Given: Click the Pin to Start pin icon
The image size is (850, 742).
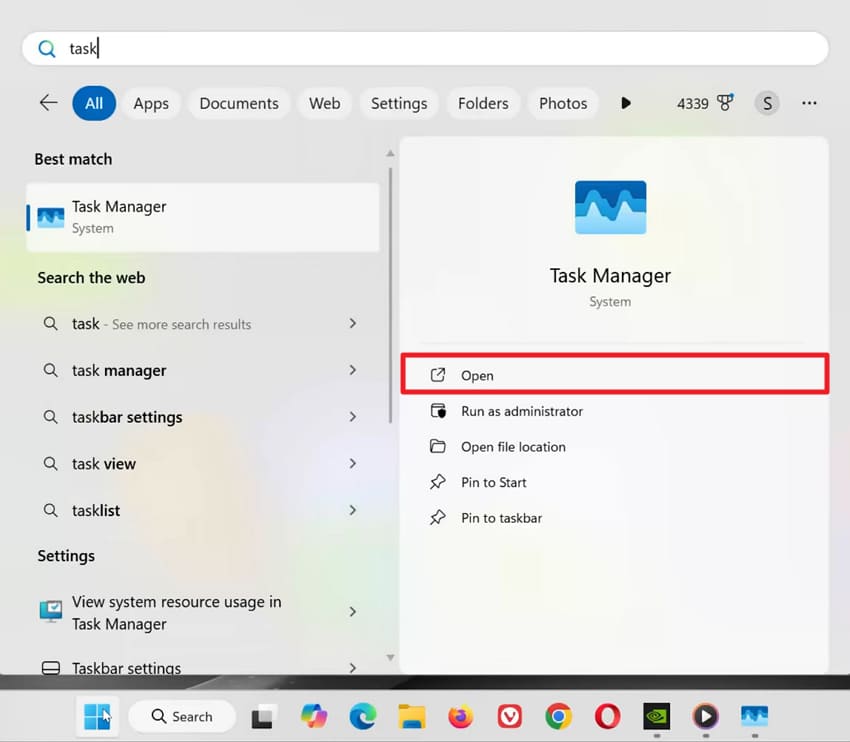Looking at the screenshot, I should click(x=437, y=482).
